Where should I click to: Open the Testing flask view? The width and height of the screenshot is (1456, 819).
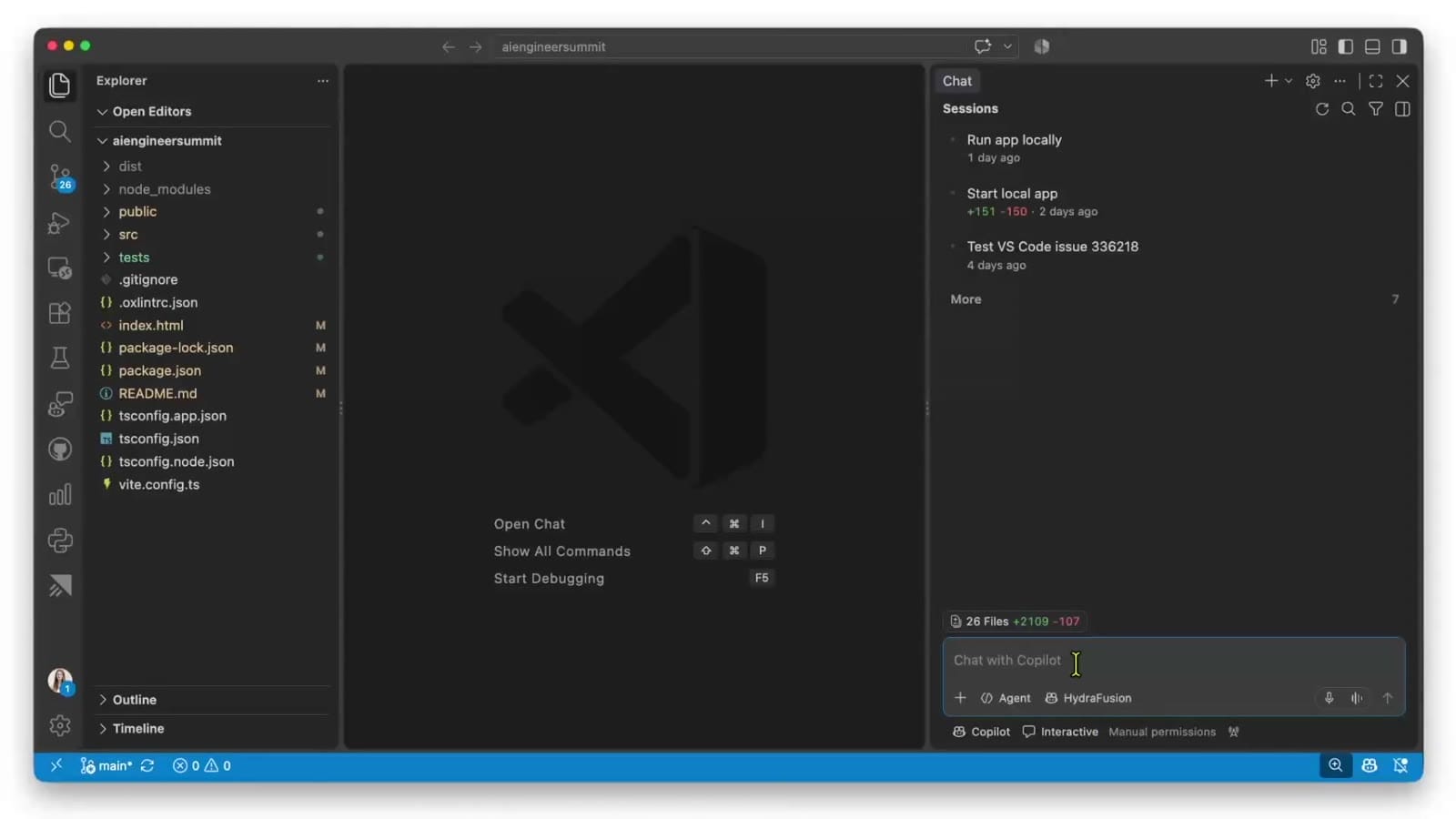(x=59, y=359)
